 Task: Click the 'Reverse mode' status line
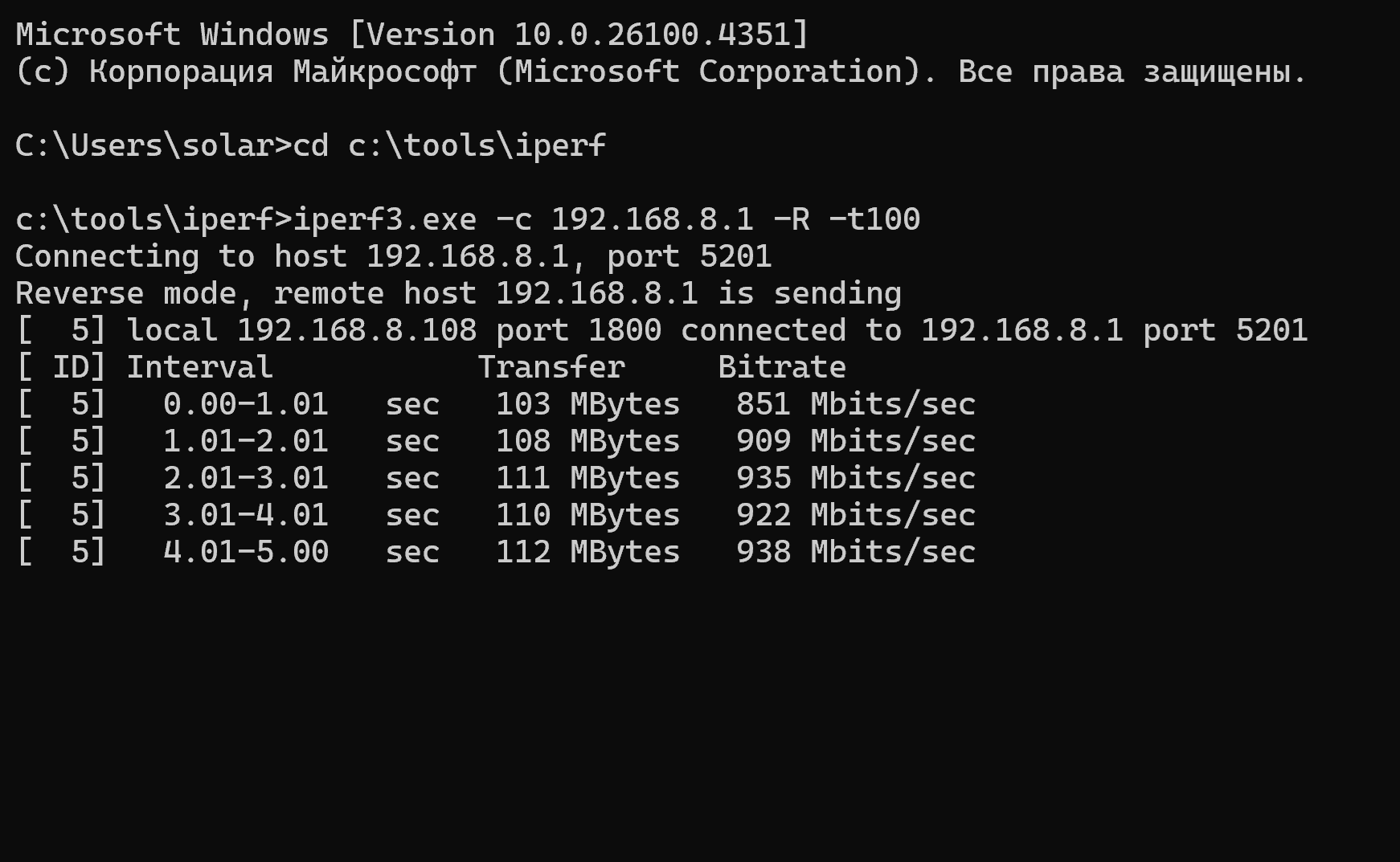[458, 293]
